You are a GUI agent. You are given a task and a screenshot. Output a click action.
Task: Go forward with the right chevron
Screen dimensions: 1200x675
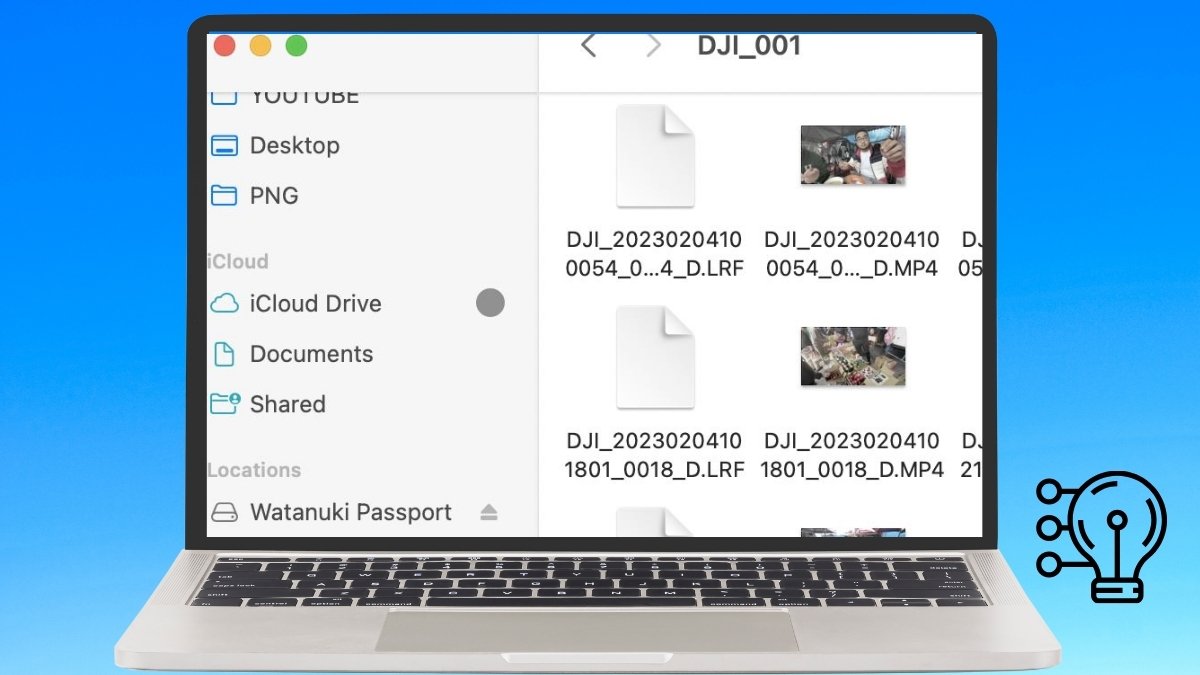tap(653, 45)
